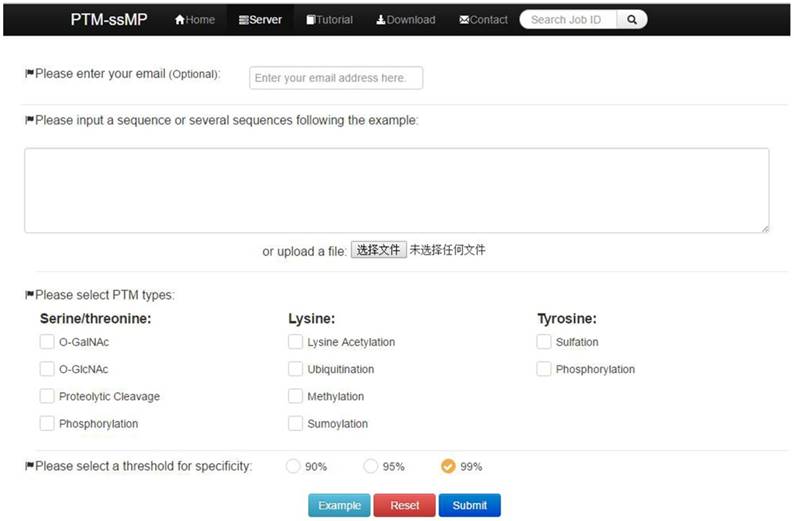This screenshot has width=794, height=521.
Task: Enable the Sulfation checkbox
Action: 544,342
